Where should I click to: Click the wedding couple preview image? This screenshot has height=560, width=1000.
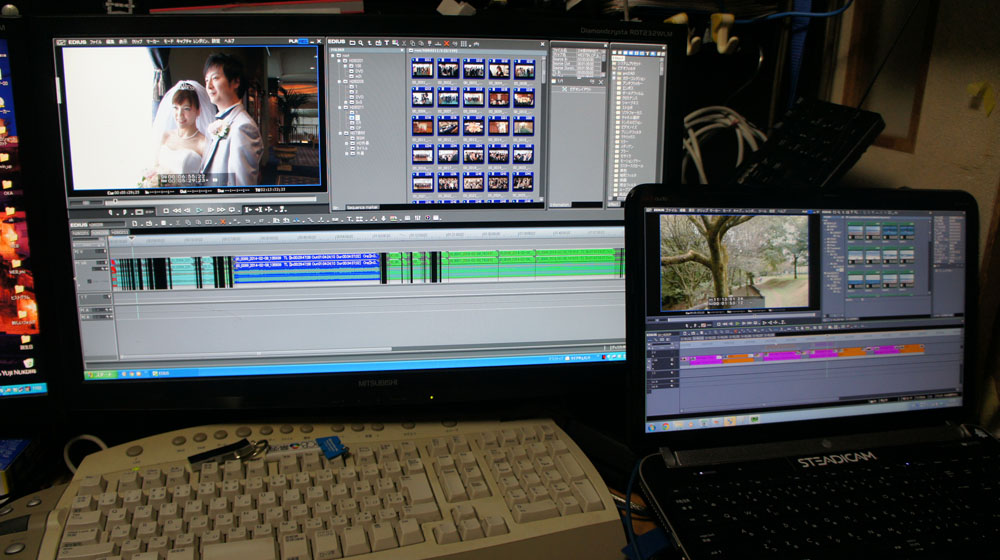point(191,117)
